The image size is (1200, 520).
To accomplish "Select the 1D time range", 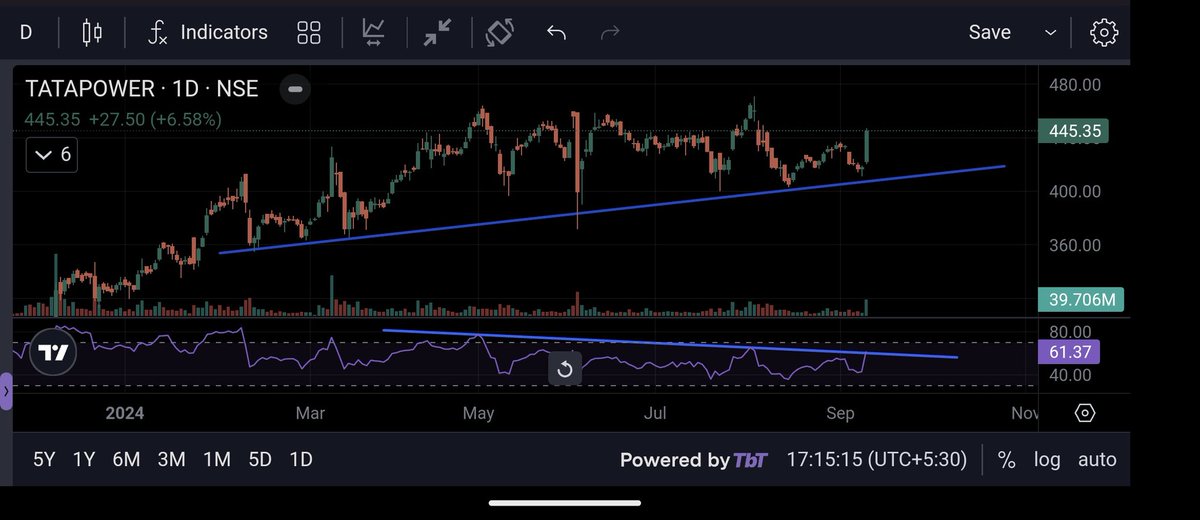I will (x=300, y=460).
